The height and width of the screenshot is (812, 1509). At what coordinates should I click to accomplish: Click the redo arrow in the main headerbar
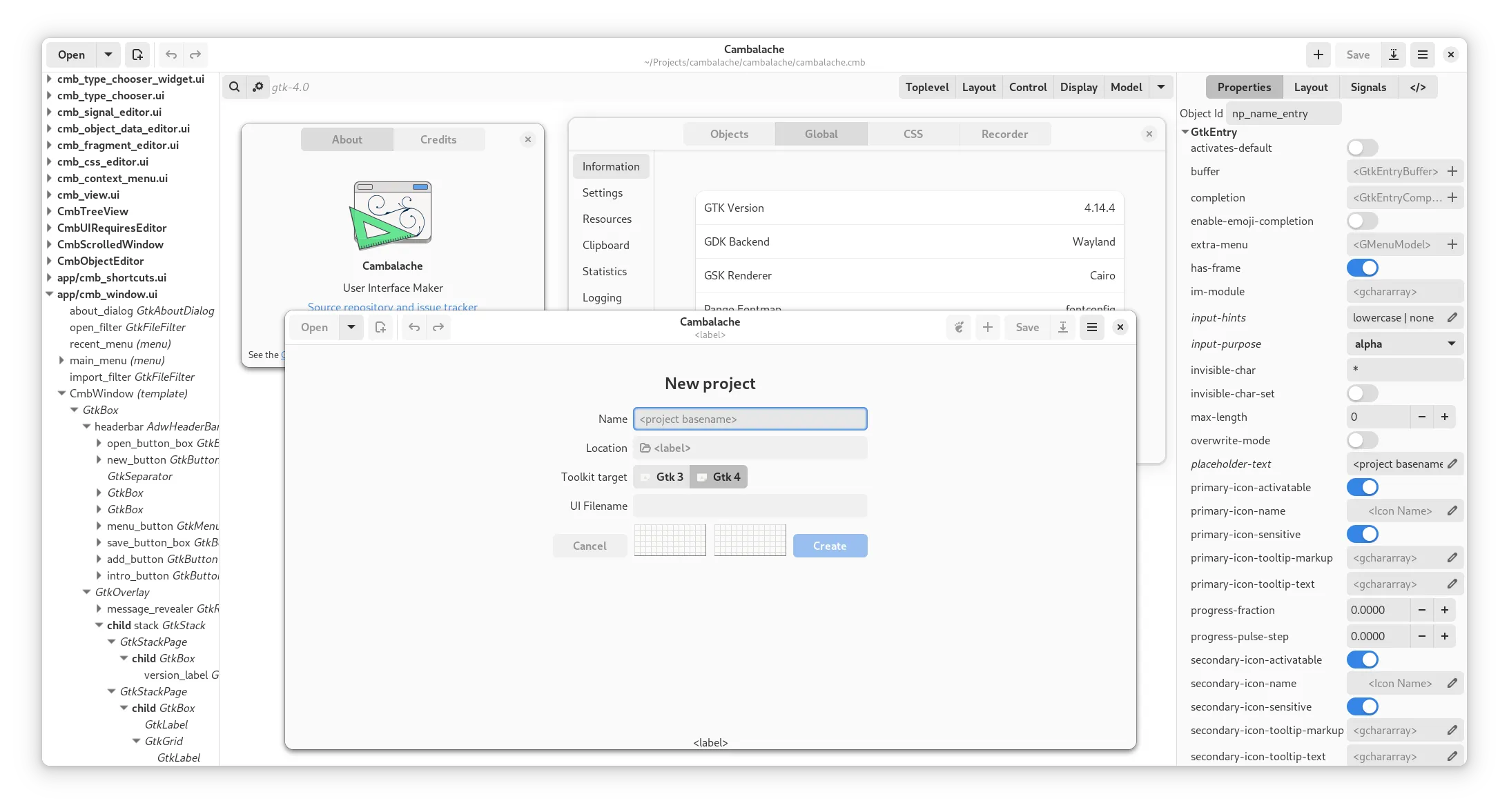tap(195, 55)
